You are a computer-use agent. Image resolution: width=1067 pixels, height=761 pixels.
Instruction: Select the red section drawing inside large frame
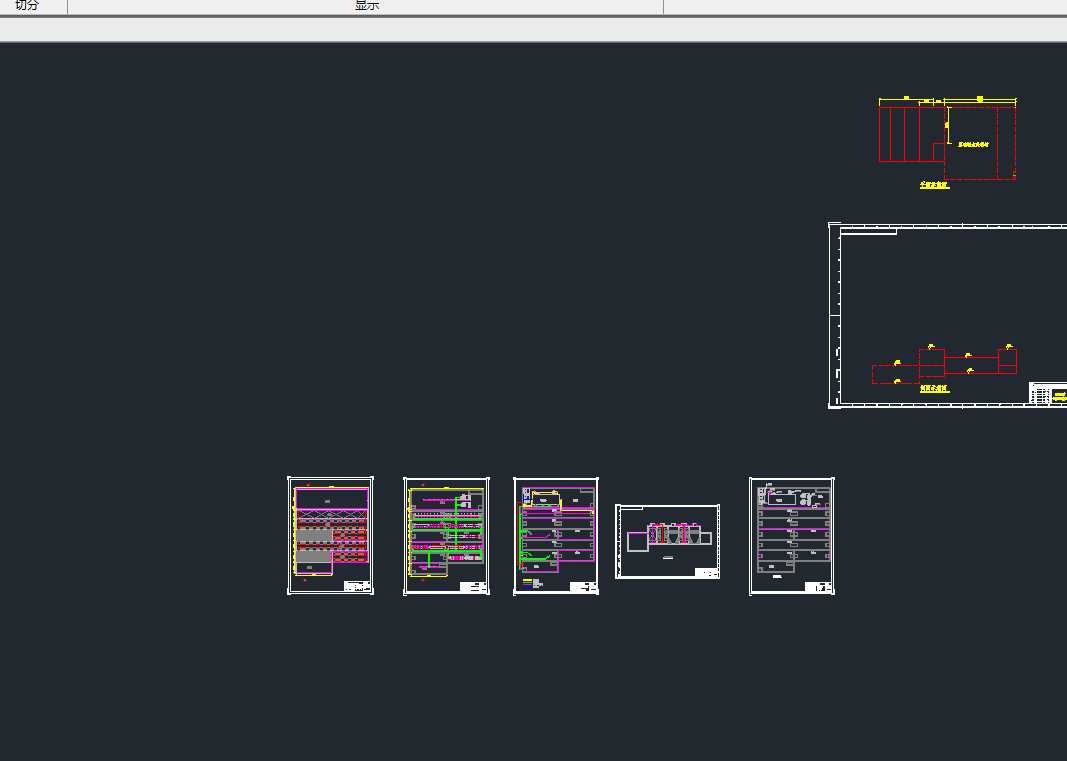945,366
